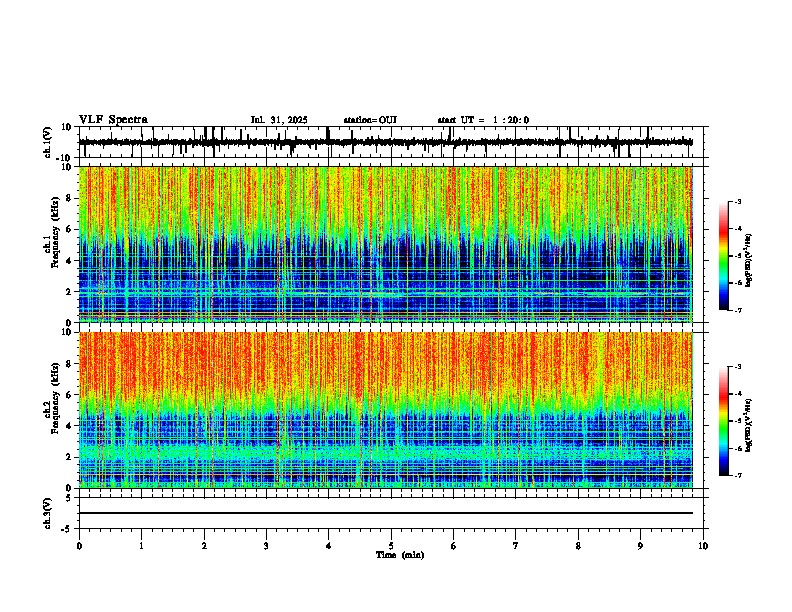The height and width of the screenshot is (612, 792).
Task: Click time axis tick label 3
Action: coord(266,546)
